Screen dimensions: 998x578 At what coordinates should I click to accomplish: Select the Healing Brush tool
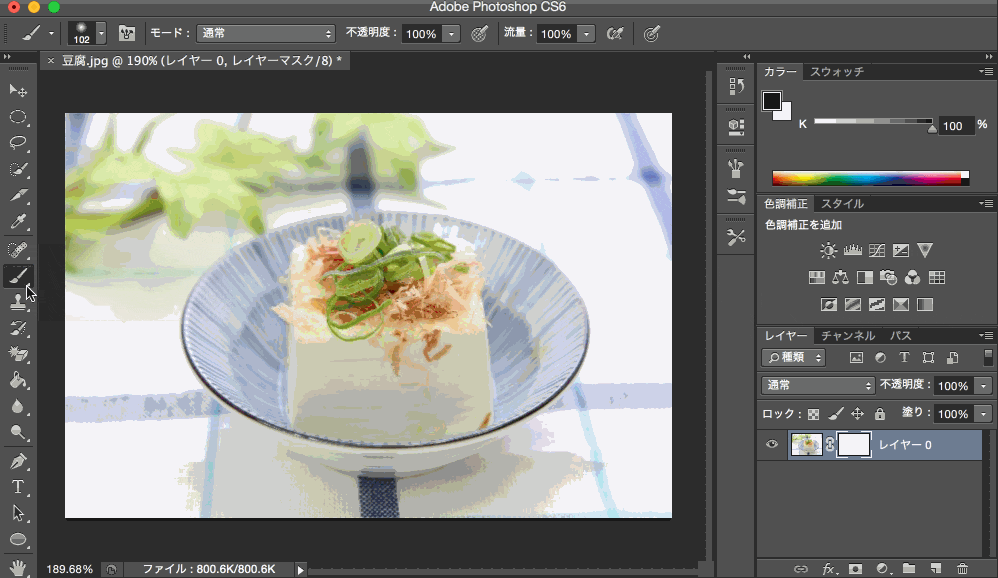tap(18, 249)
